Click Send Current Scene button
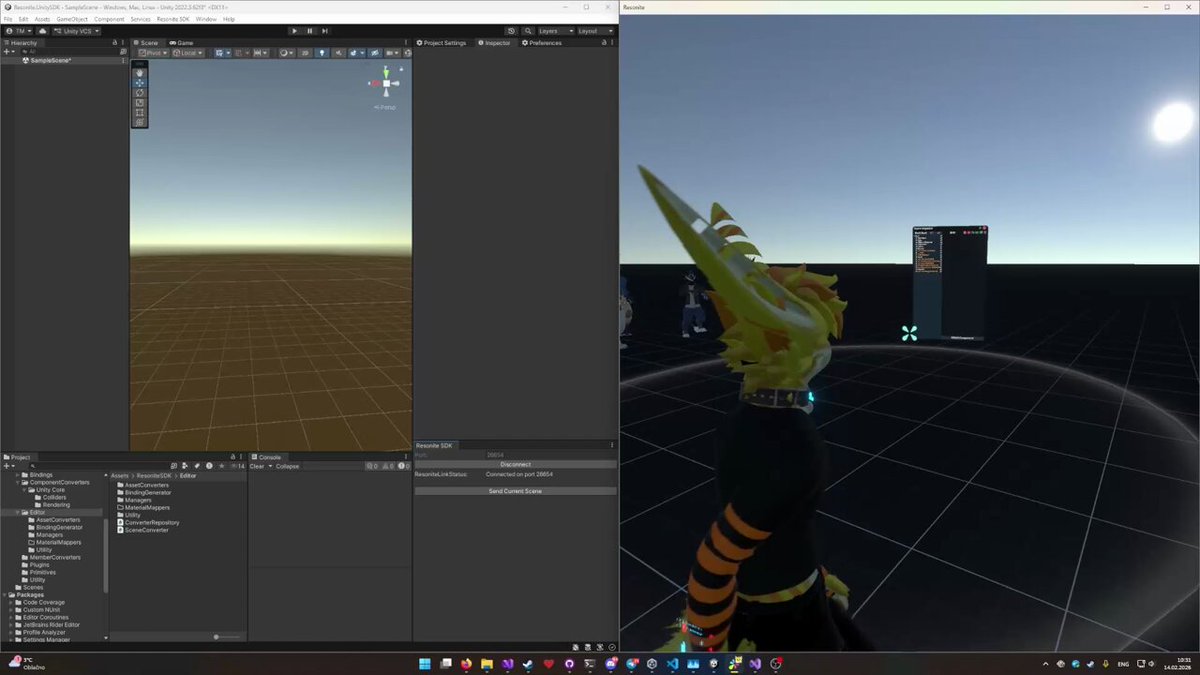The width and height of the screenshot is (1200, 675). 515,491
